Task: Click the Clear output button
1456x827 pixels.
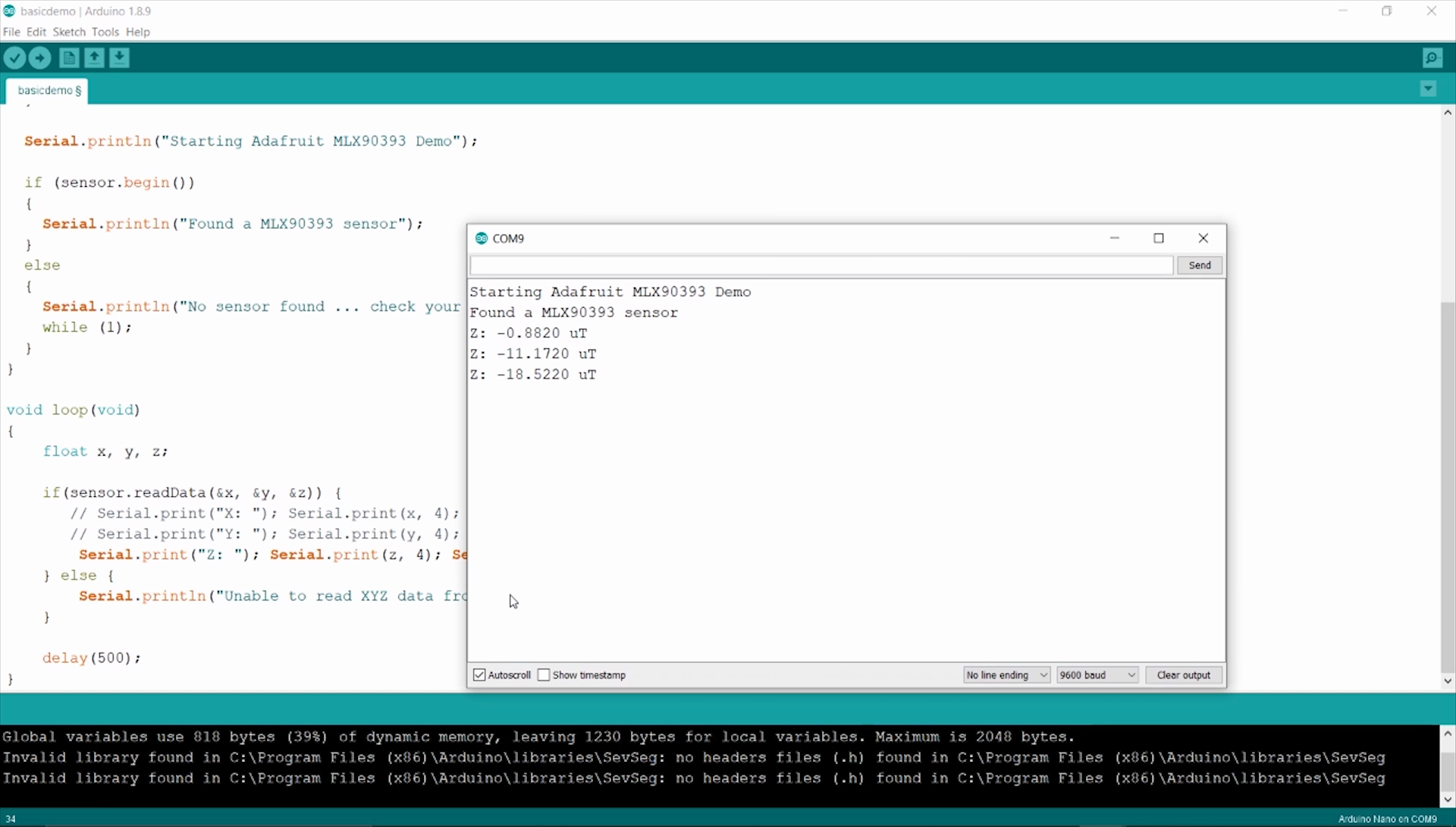Action: [1184, 675]
